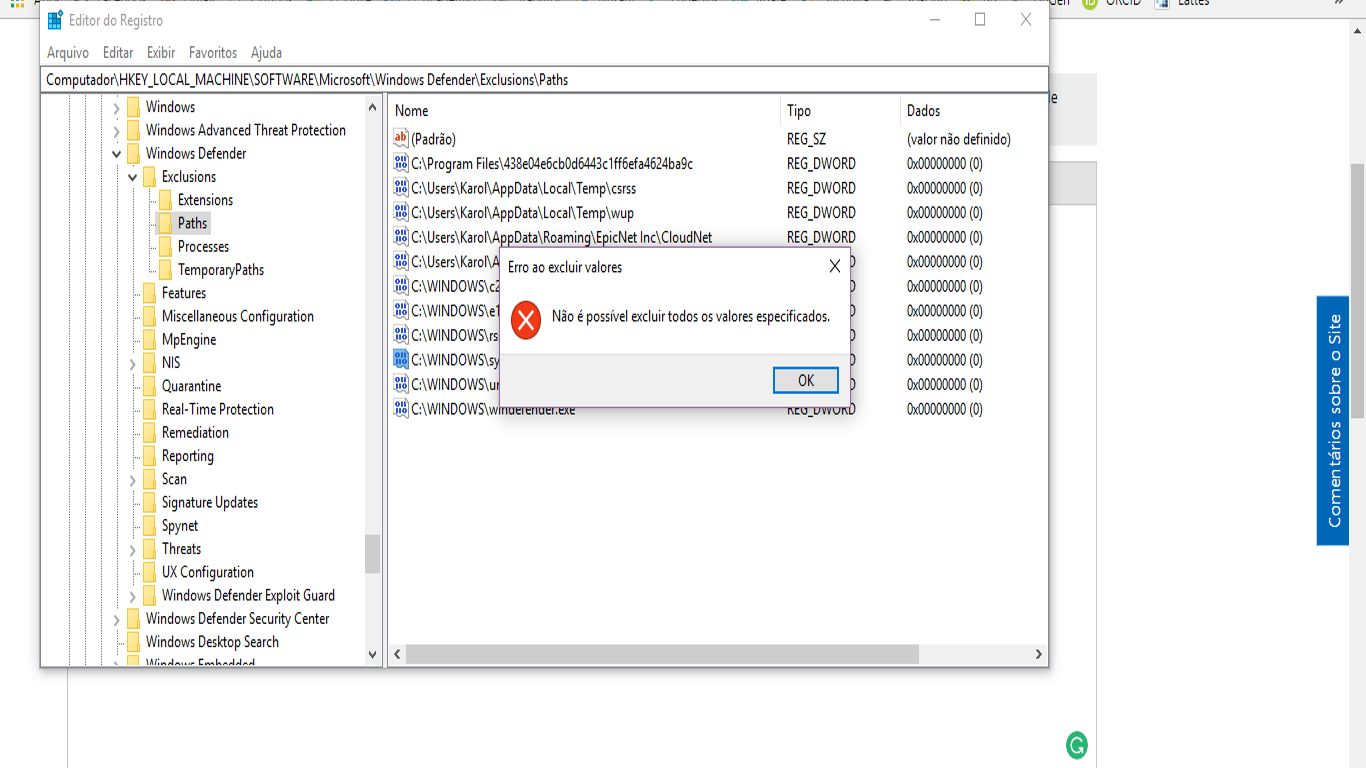Viewport: 1366px width, 768px height.
Task: Close the 'Erro ao excluir valores' dialog
Action: [x=835, y=267]
